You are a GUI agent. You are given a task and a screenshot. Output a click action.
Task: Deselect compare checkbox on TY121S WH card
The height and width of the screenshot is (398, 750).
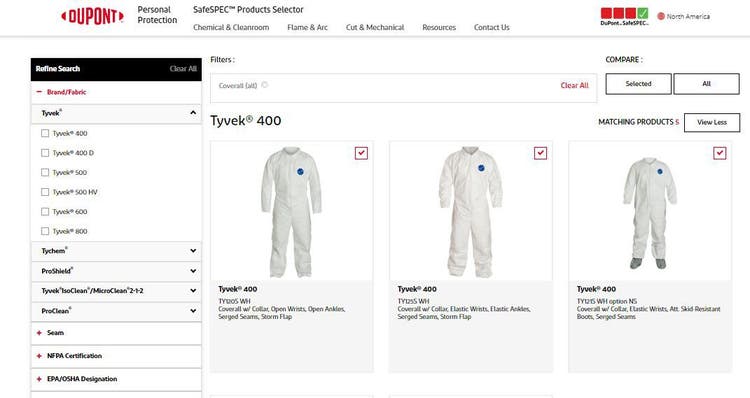coord(719,153)
